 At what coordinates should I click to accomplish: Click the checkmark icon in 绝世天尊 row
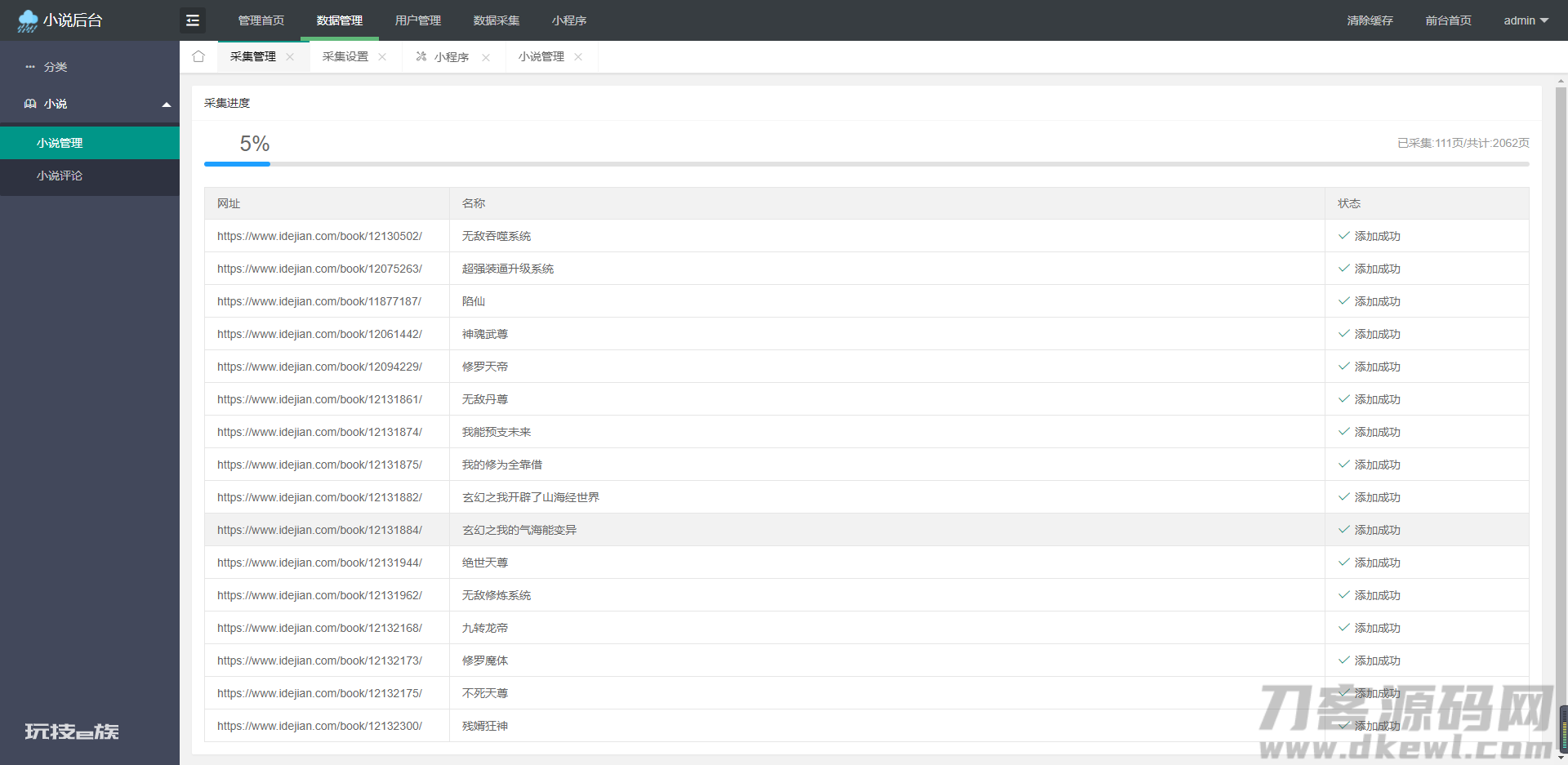point(1343,563)
